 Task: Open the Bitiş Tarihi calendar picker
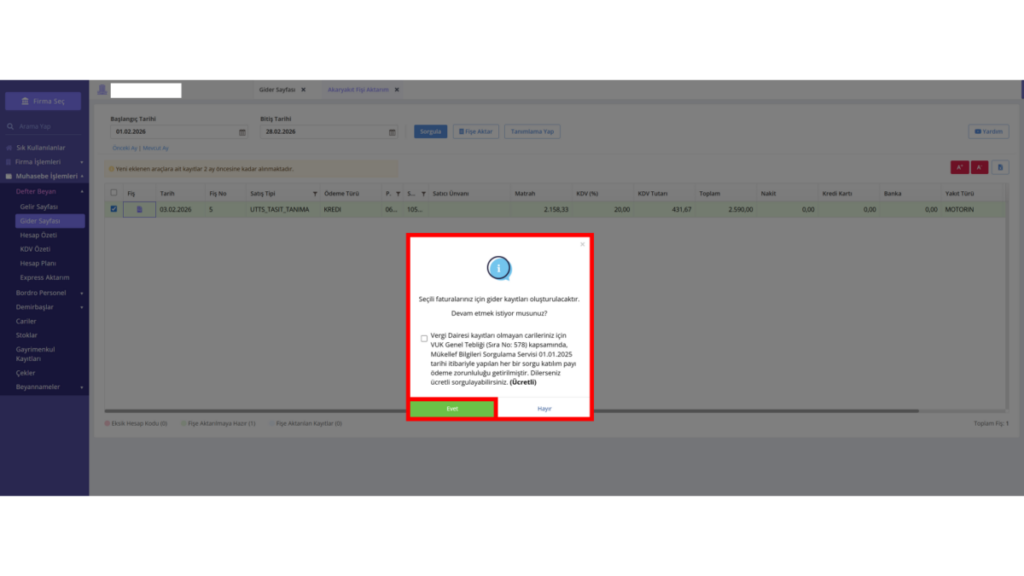coord(392,132)
